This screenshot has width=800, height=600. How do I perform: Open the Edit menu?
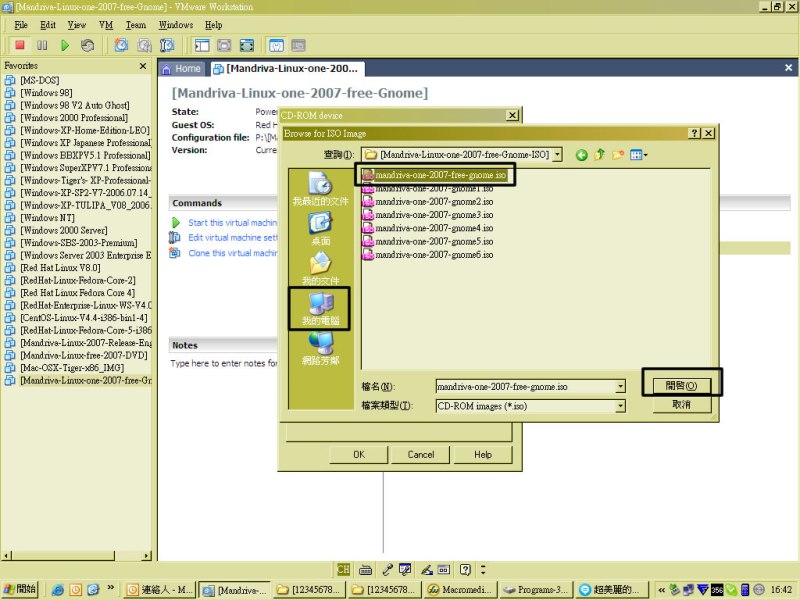(x=48, y=25)
